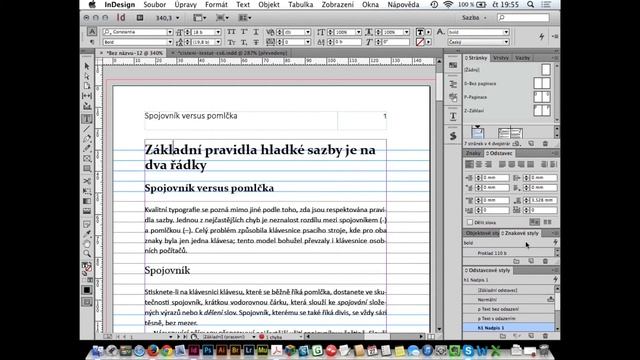
Task: Switch to character formatting controls mode
Action: coord(92,31)
